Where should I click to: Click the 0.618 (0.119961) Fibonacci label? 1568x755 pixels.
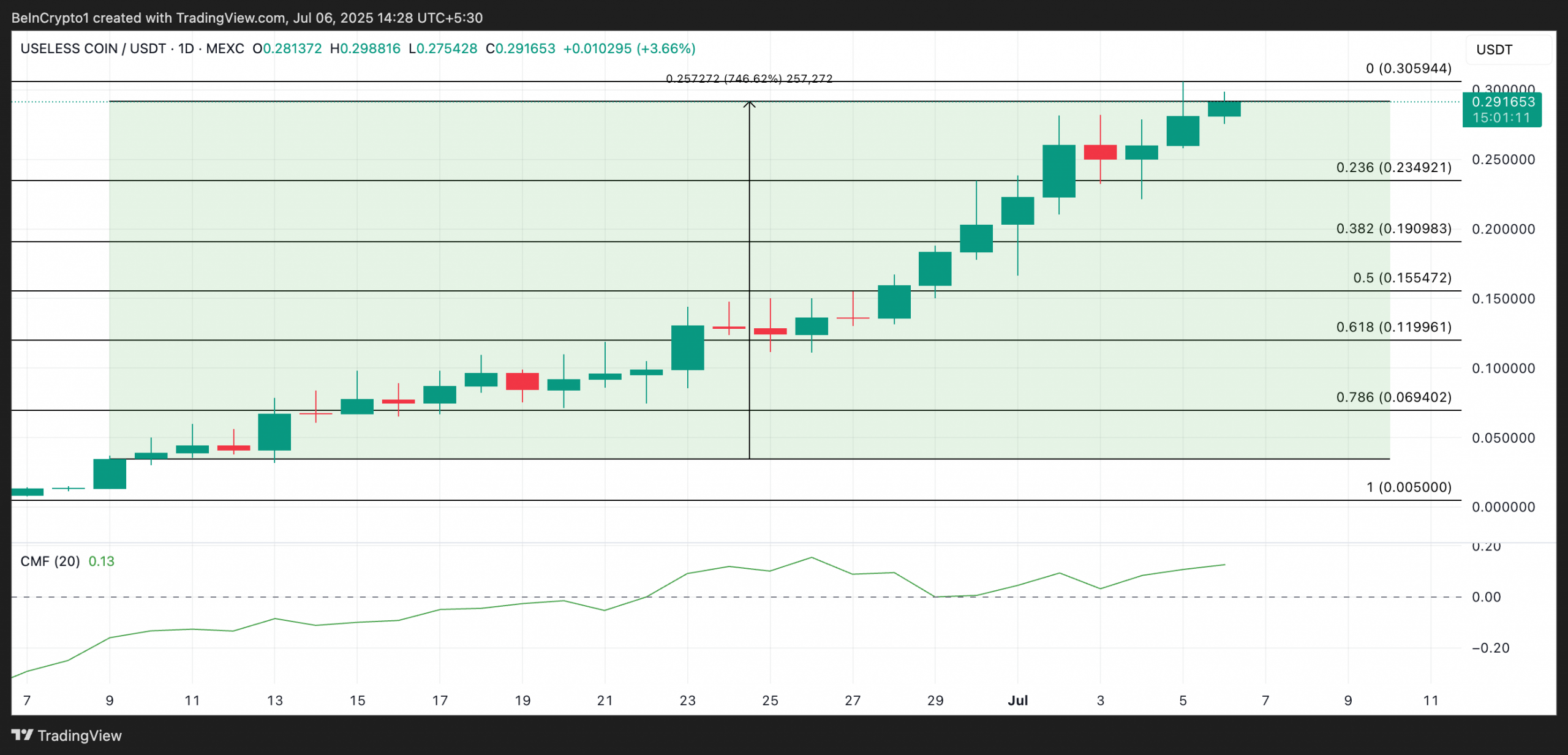1393,326
